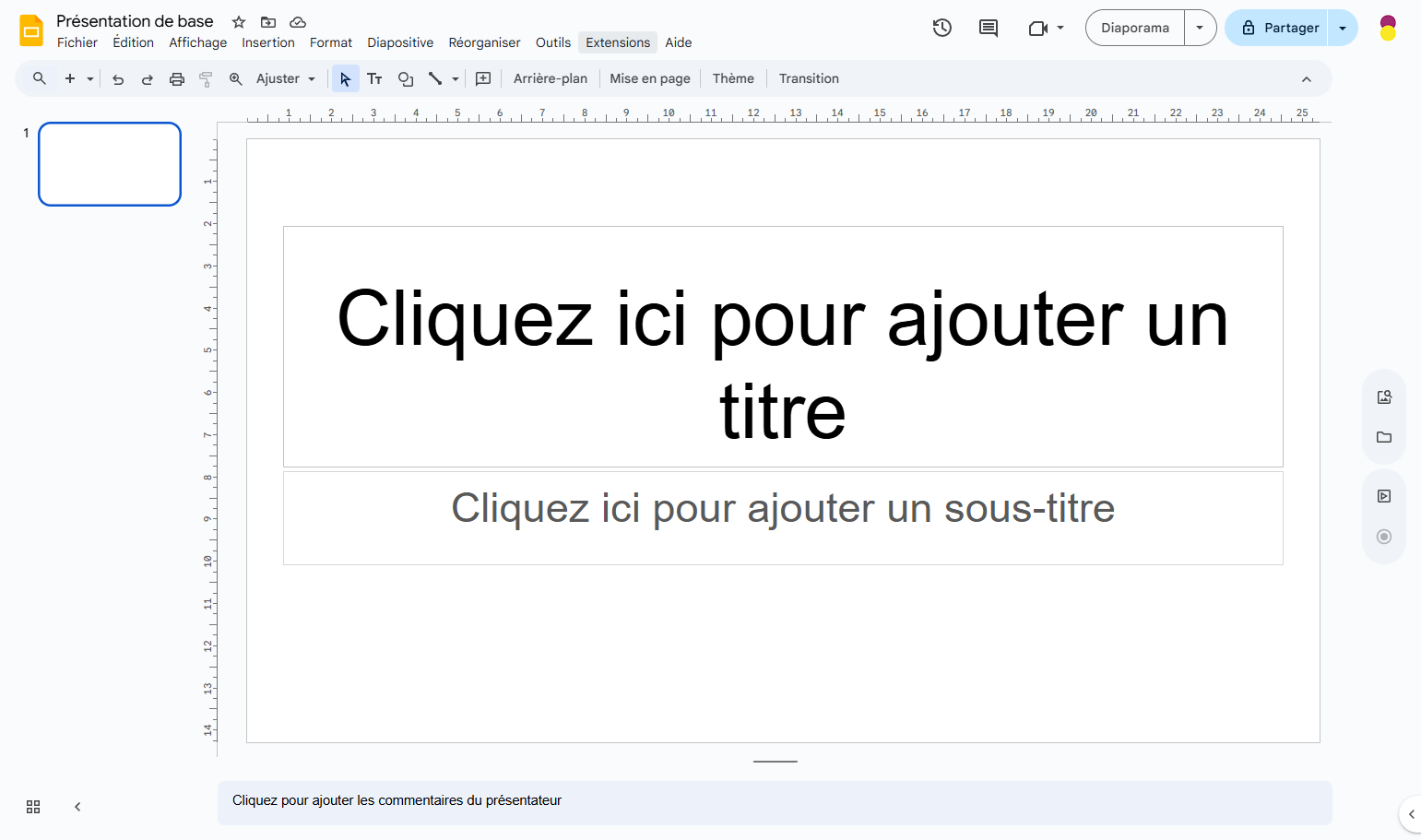Click the Arrière-plan button

pyautogui.click(x=551, y=78)
